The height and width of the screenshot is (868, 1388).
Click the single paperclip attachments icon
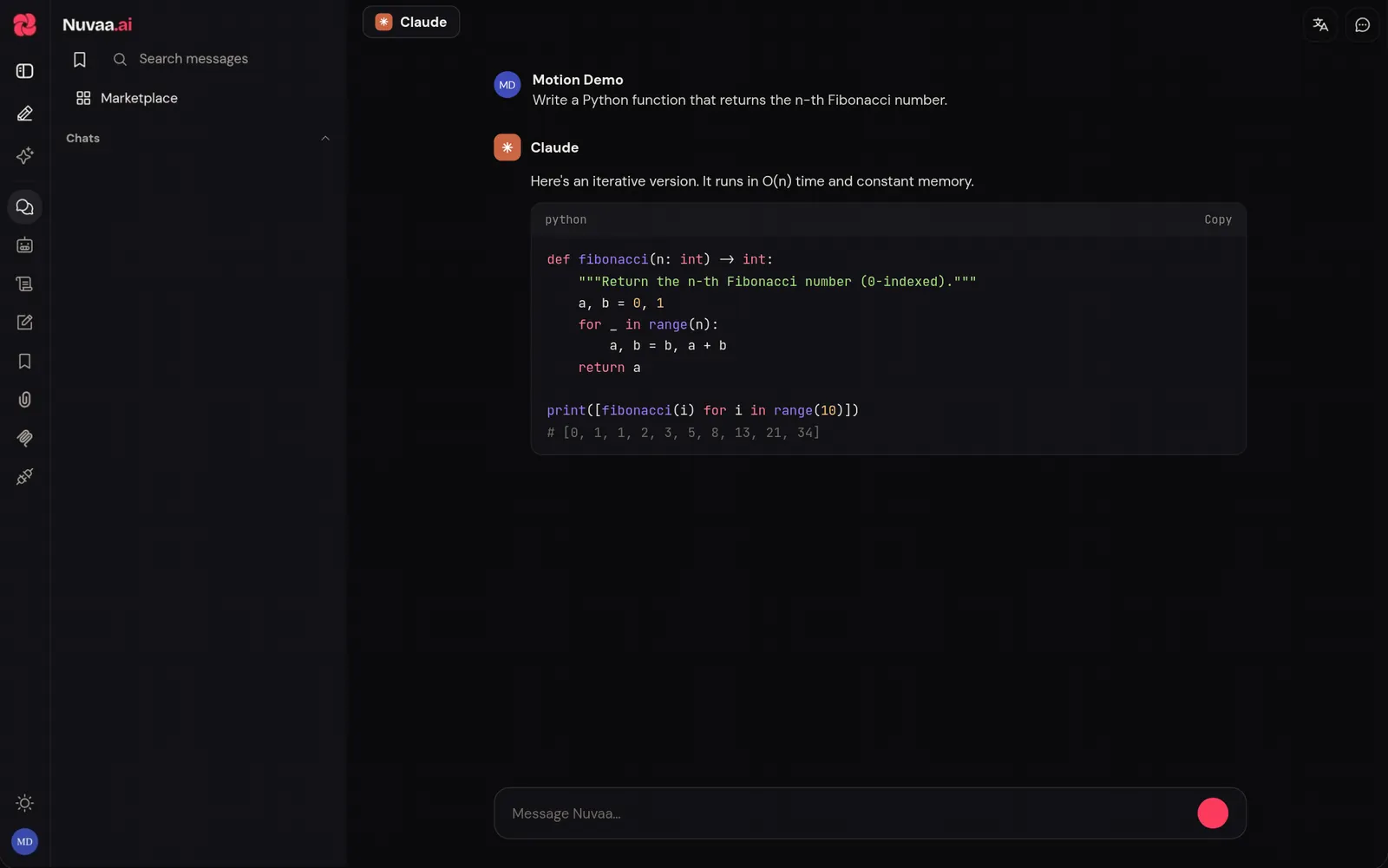coord(25,400)
